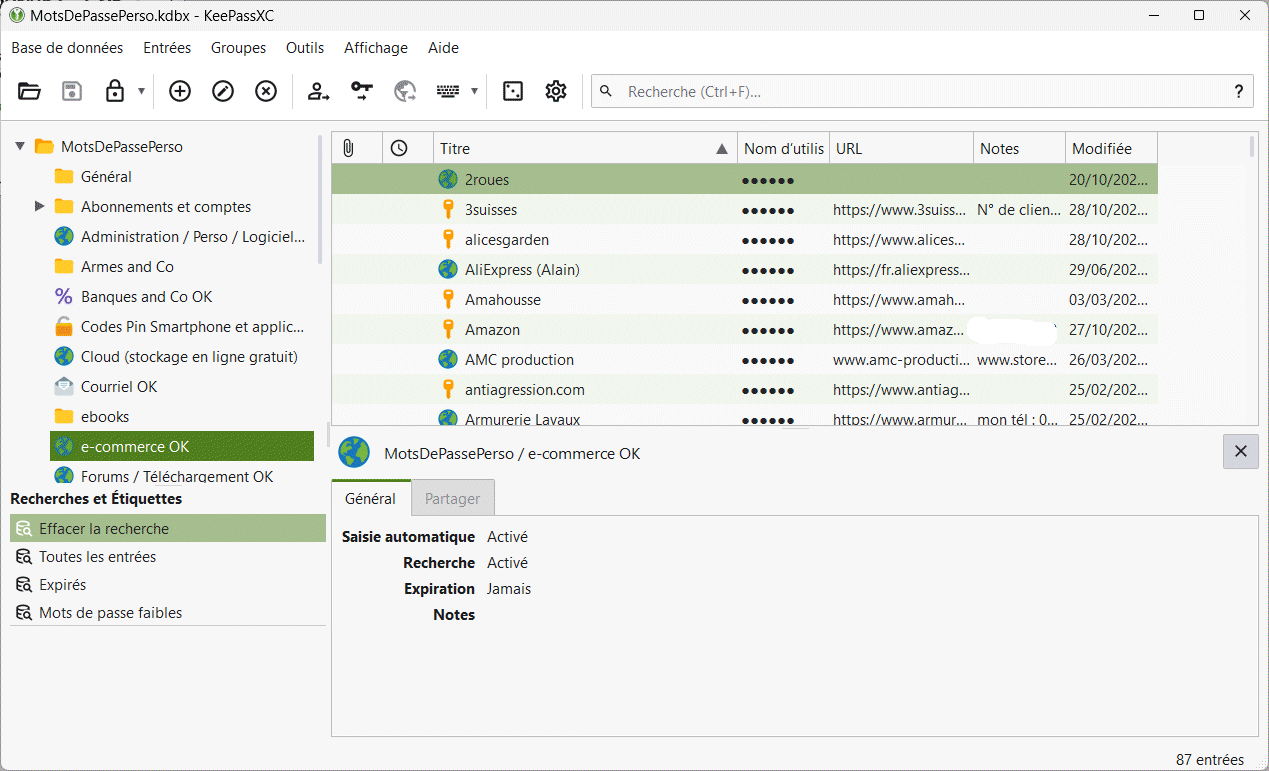Select the Amazon entry

(745, 330)
